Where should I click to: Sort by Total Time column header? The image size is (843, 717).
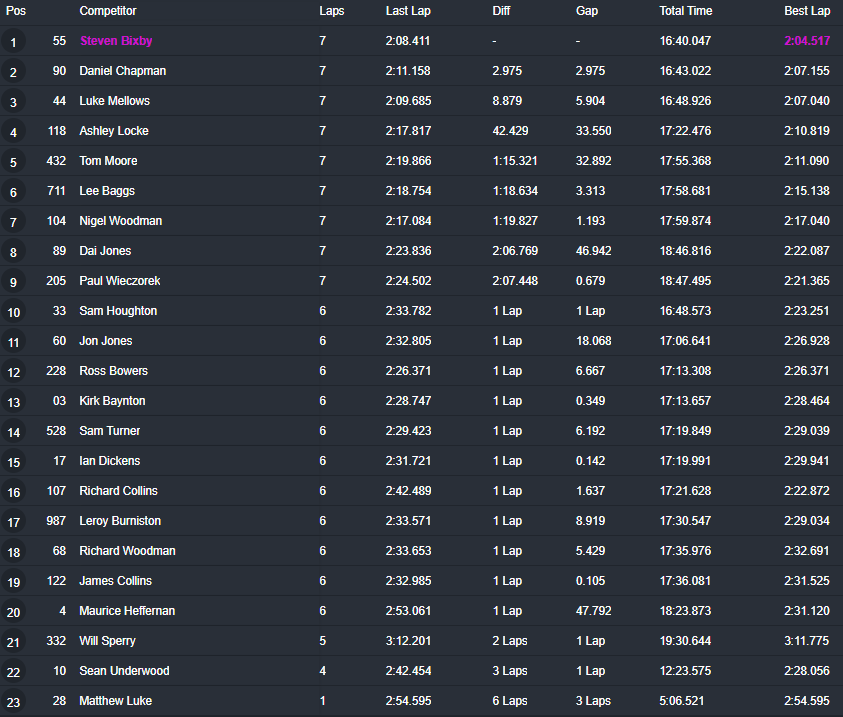[685, 11]
